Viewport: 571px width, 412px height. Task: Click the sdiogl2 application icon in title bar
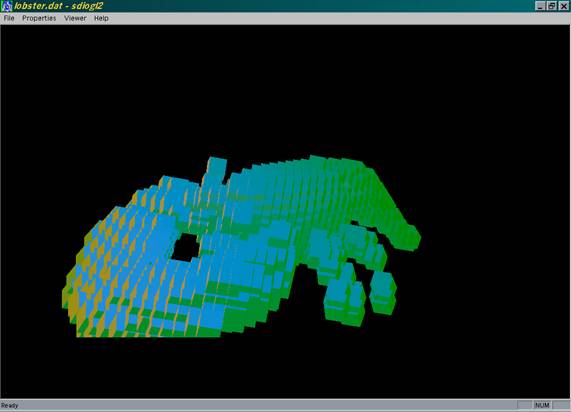point(6,6)
